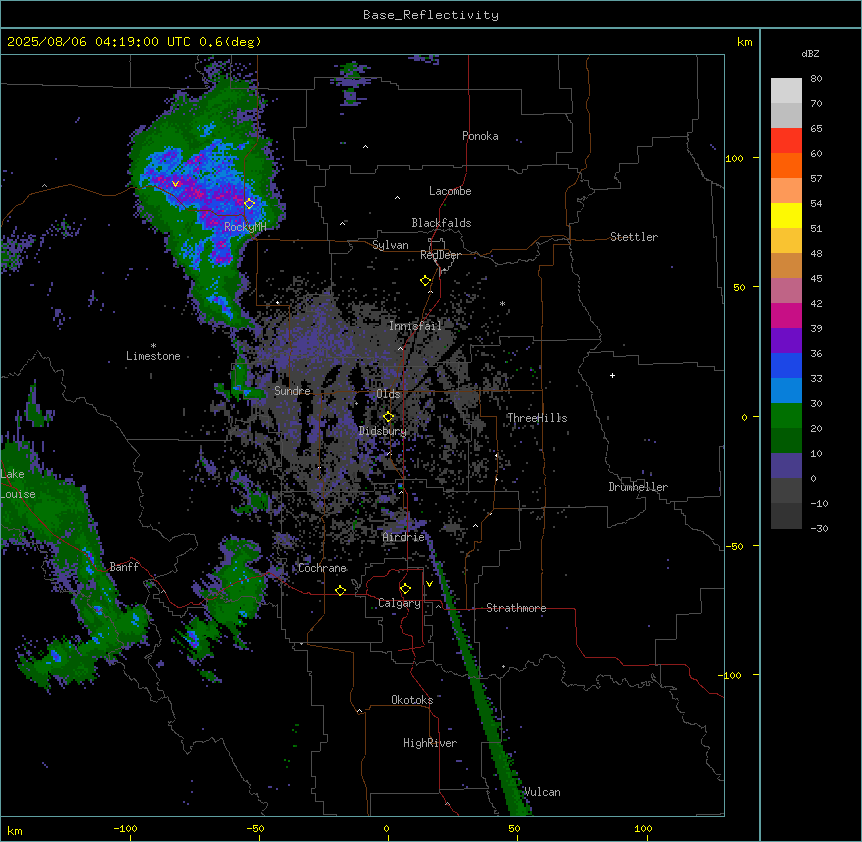
Task: Click the Limestone label
Action: coord(153,356)
